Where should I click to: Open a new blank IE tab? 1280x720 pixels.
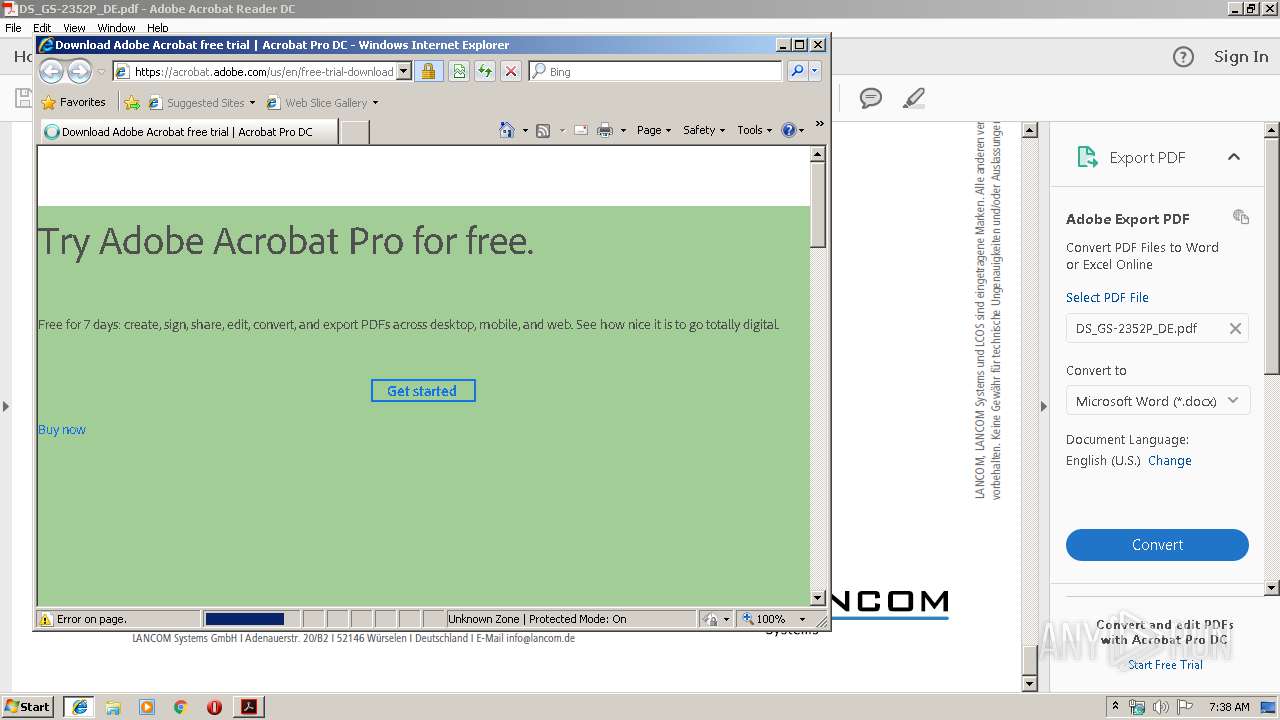pos(354,131)
